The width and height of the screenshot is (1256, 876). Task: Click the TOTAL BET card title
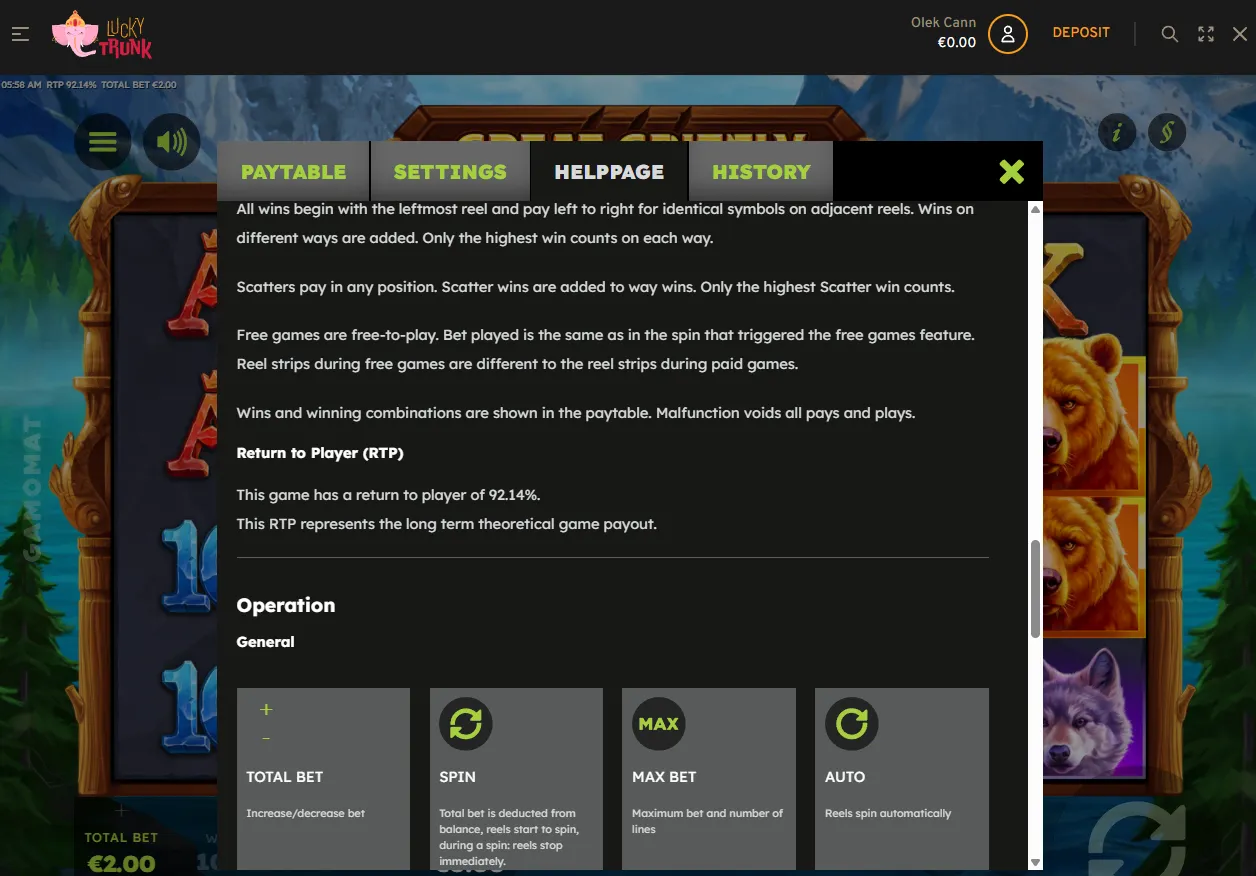point(285,777)
